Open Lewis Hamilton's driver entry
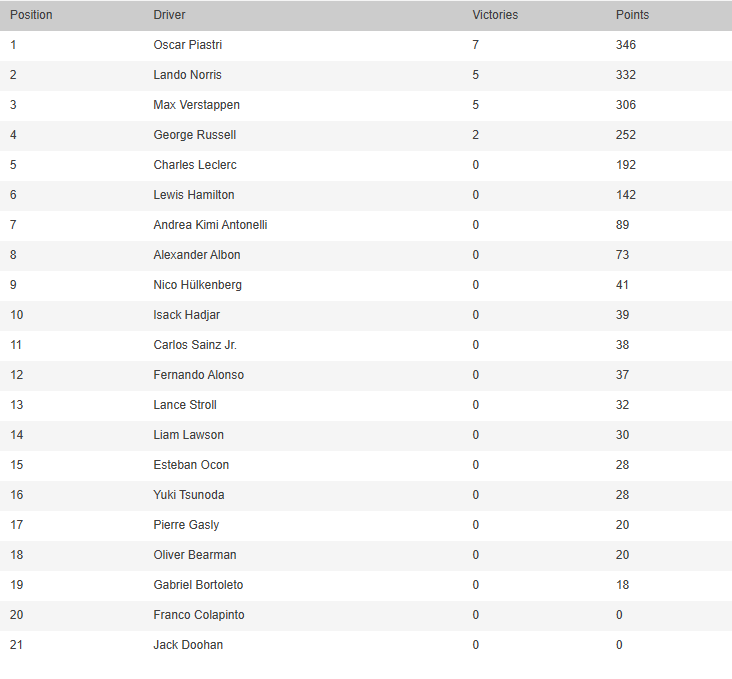The width and height of the screenshot is (732, 679). point(193,195)
